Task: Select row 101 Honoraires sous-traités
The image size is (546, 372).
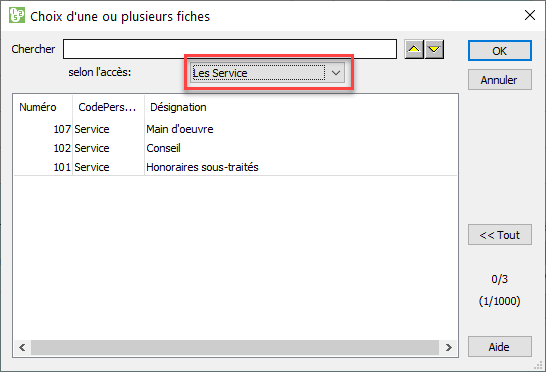Action: coord(235,167)
